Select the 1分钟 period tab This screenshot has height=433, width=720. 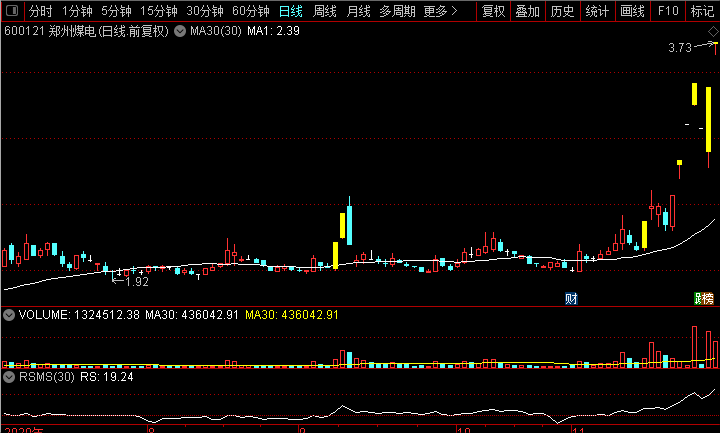pyautogui.click(x=77, y=11)
